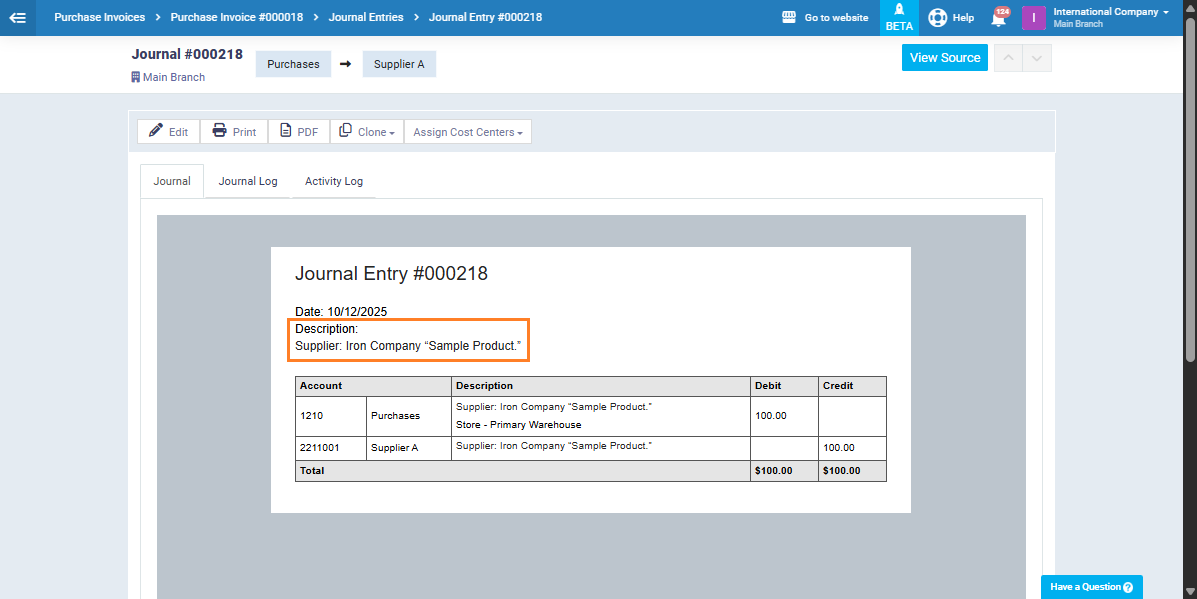The width and height of the screenshot is (1197, 599).
Task: Go to the next journal entry arrow
Action: tap(1037, 58)
